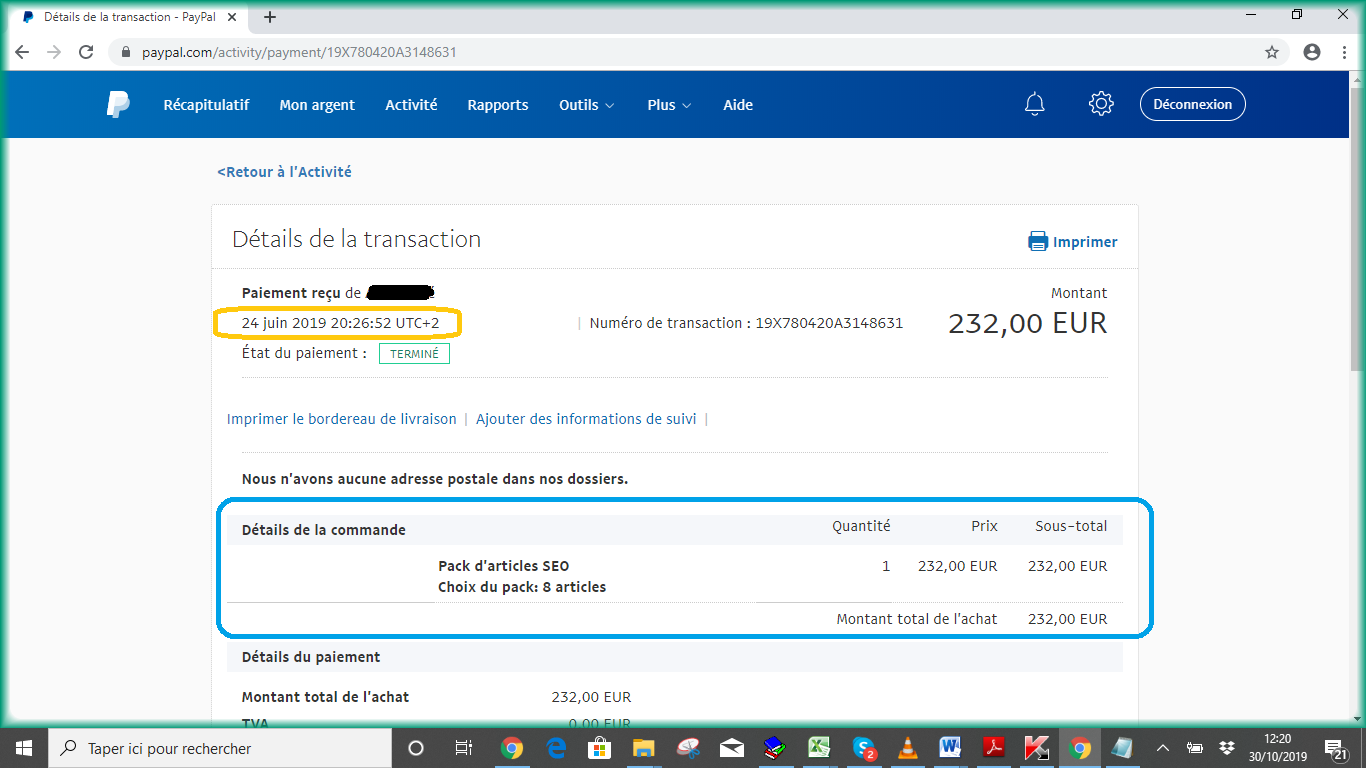Click Ajouter des informations de suivi
The image size is (1366, 768).
(586, 419)
